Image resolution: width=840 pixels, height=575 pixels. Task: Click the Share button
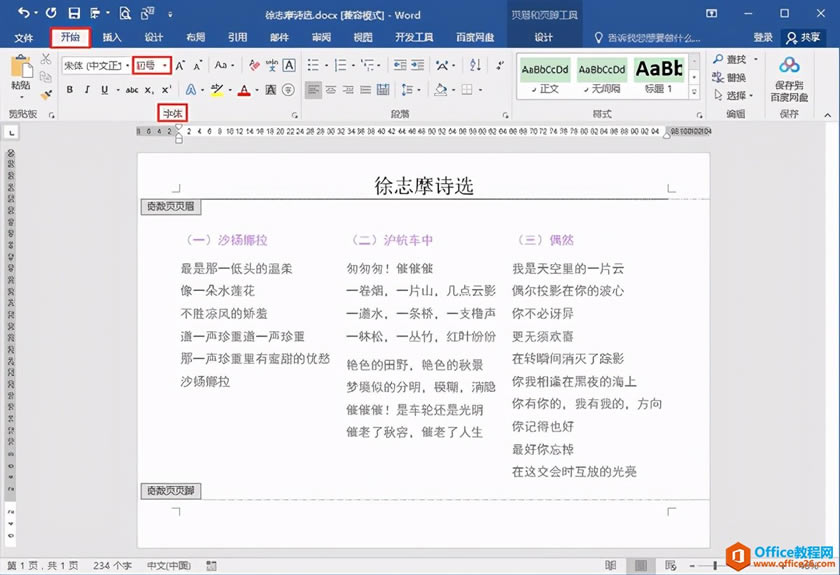[x=803, y=37]
